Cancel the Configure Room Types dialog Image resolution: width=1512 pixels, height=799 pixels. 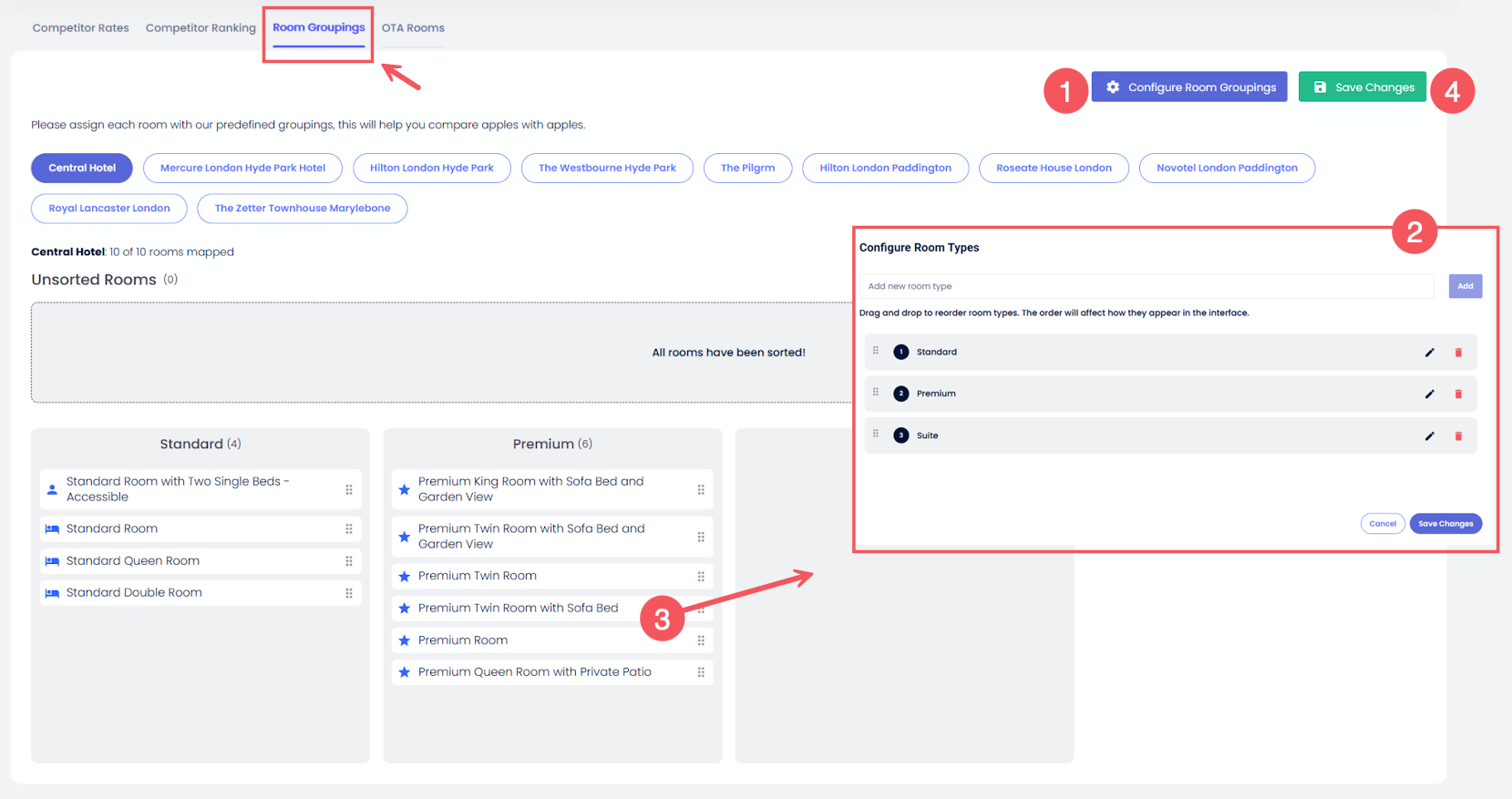click(1382, 524)
